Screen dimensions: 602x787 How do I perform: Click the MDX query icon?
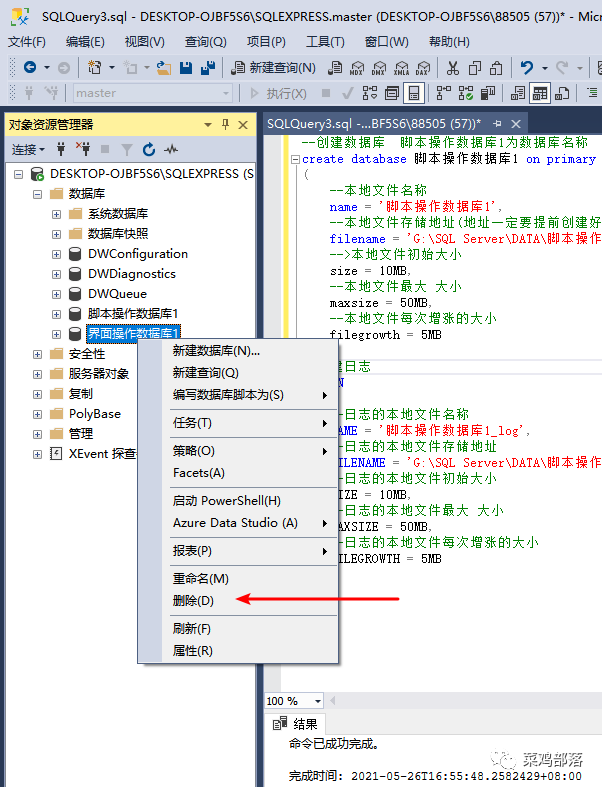coord(357,68)
